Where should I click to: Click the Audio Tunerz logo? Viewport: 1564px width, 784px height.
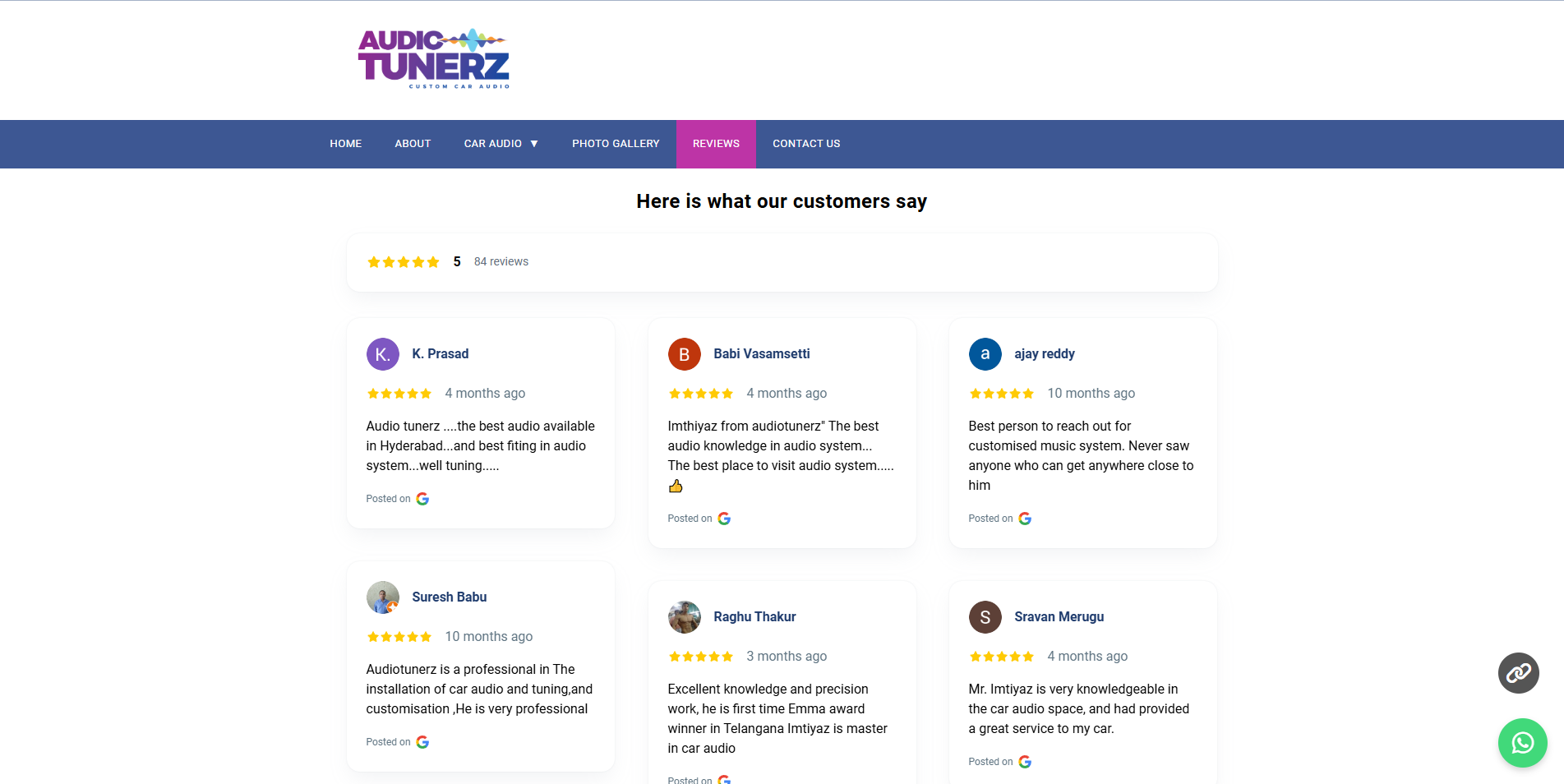(x=434, y=59)
